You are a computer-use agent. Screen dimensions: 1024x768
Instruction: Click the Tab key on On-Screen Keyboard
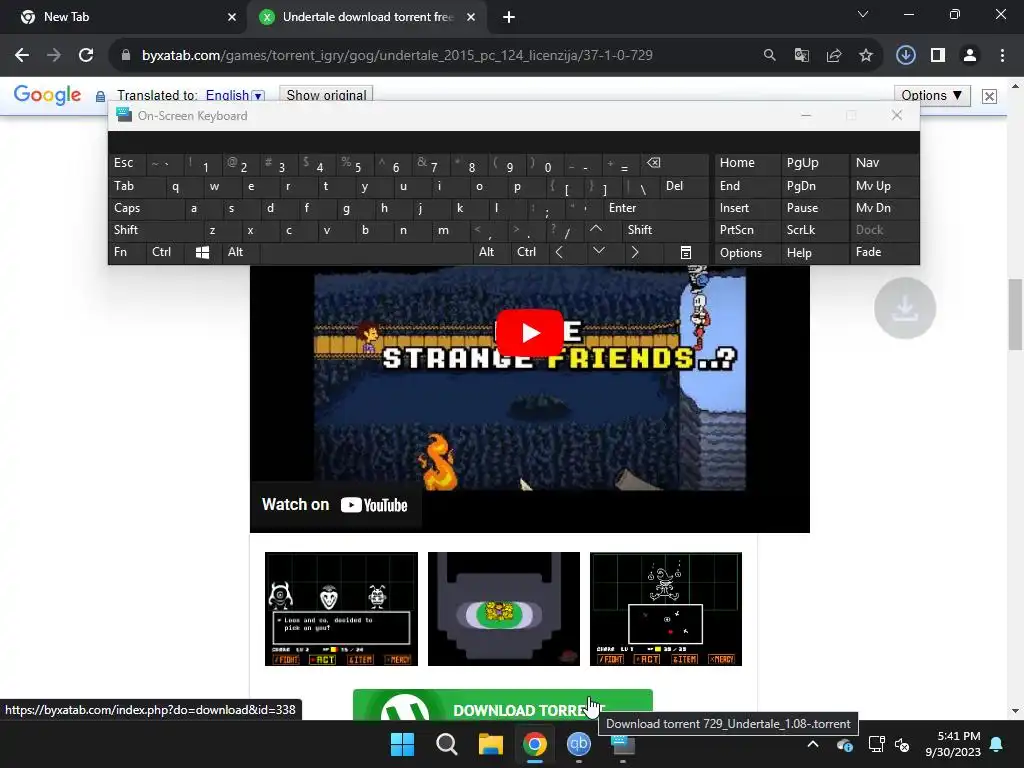click(136, 186)
